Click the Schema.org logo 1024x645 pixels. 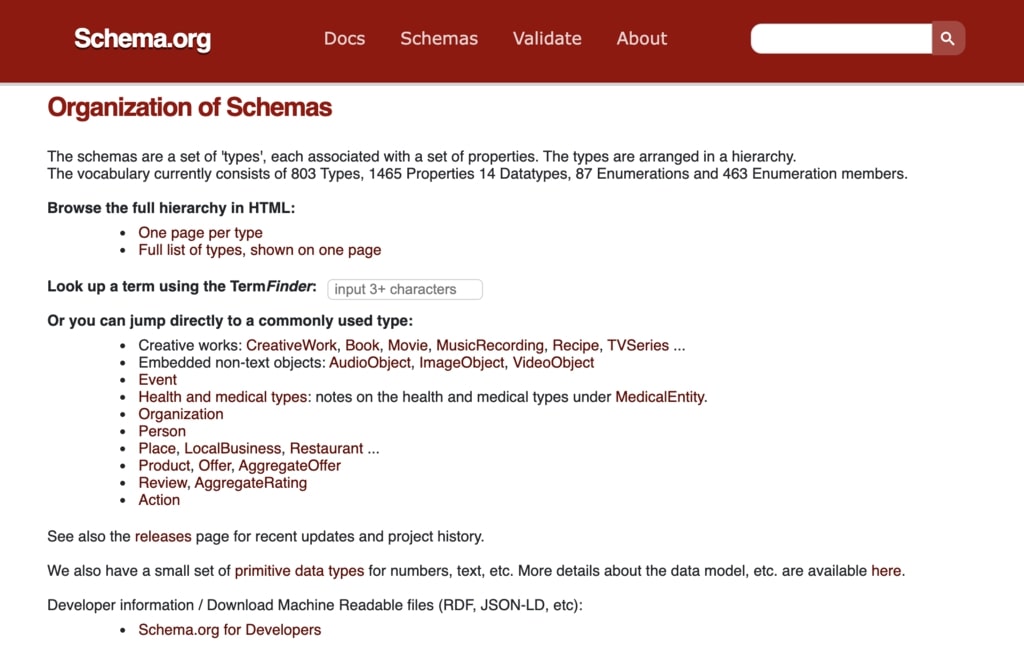point(141,39)
